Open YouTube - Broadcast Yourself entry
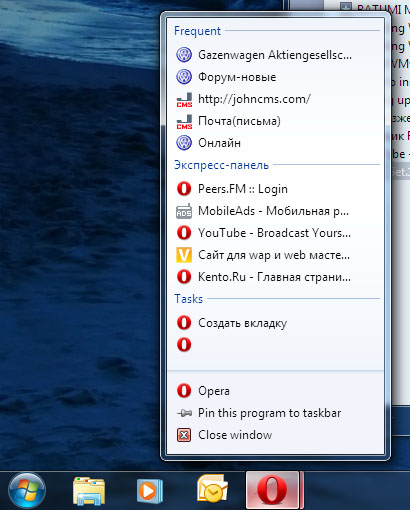 (x=275, y=233)
